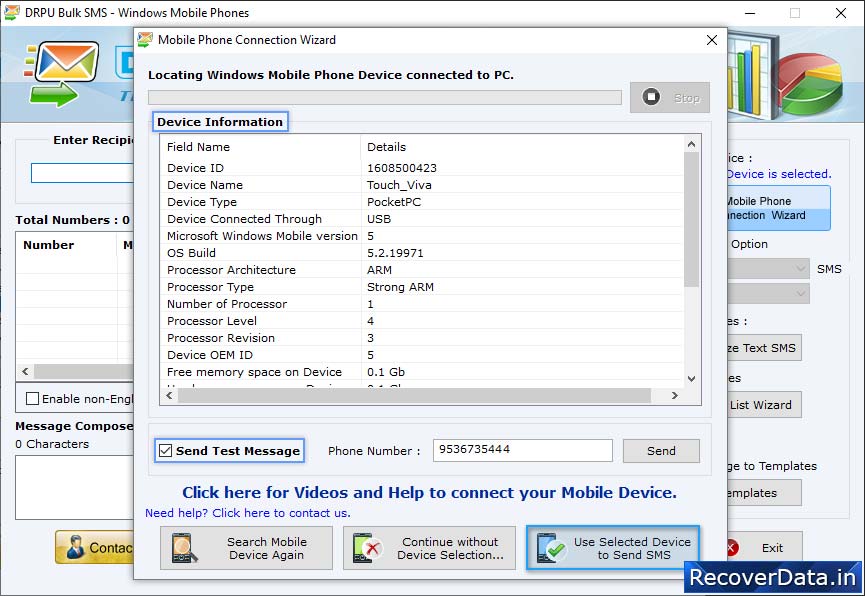Select the Device Type PocketPC value

click(394, 202)
